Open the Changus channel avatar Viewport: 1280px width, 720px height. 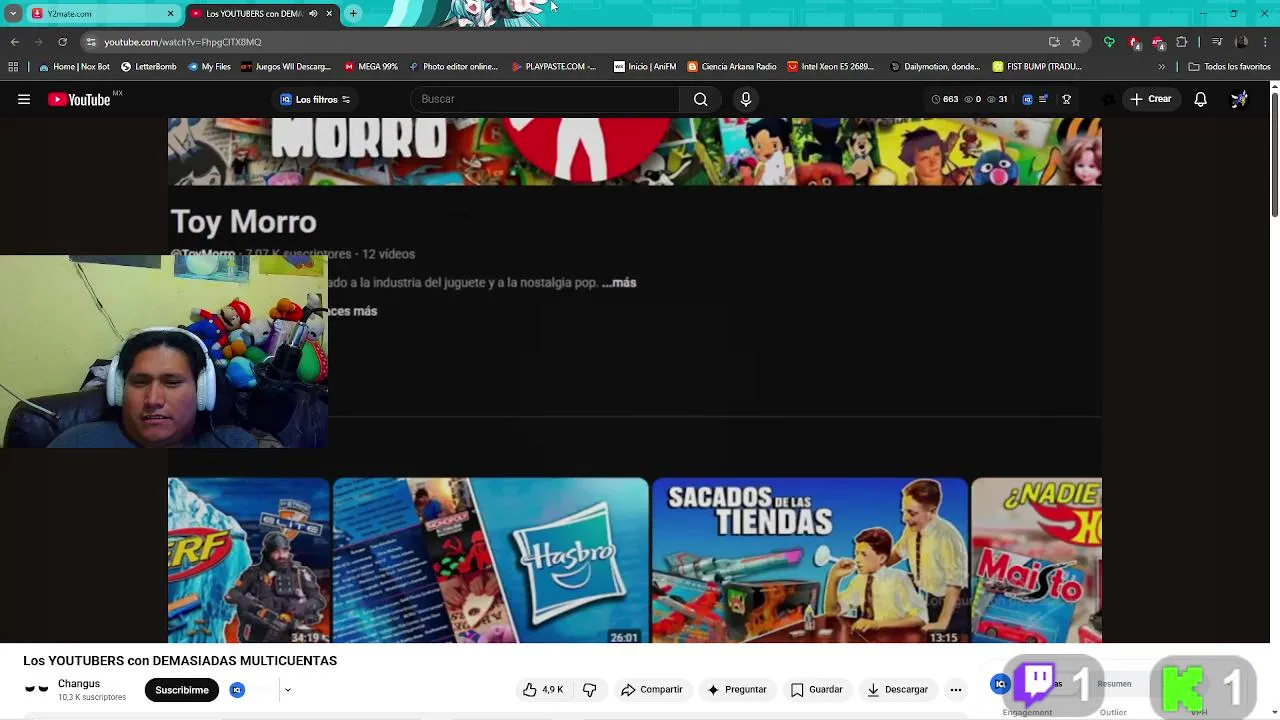[36, 689]
